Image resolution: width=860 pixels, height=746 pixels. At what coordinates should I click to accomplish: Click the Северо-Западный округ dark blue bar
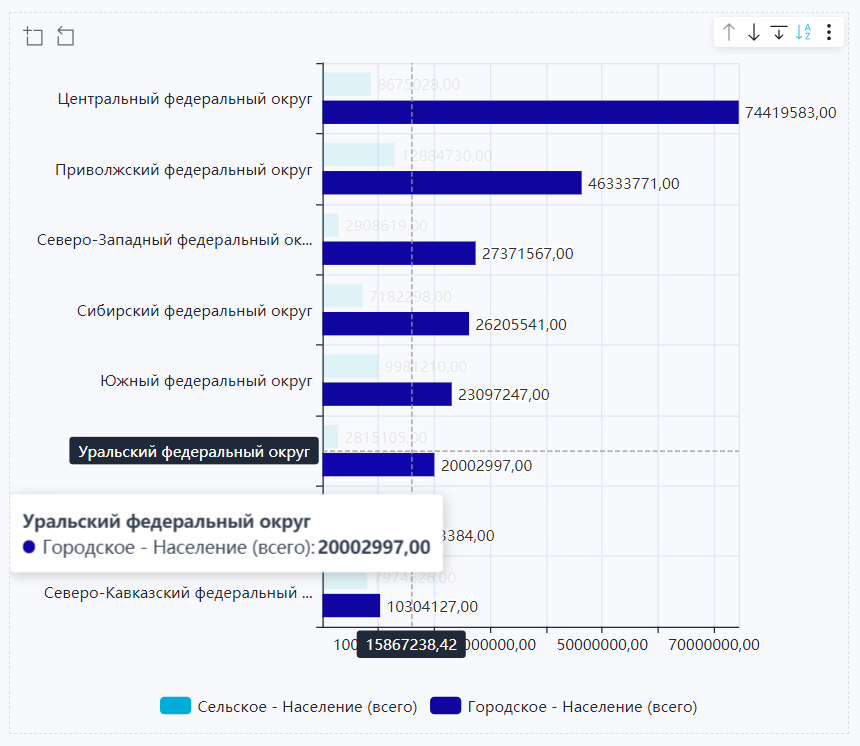click(x=399, y=253)
